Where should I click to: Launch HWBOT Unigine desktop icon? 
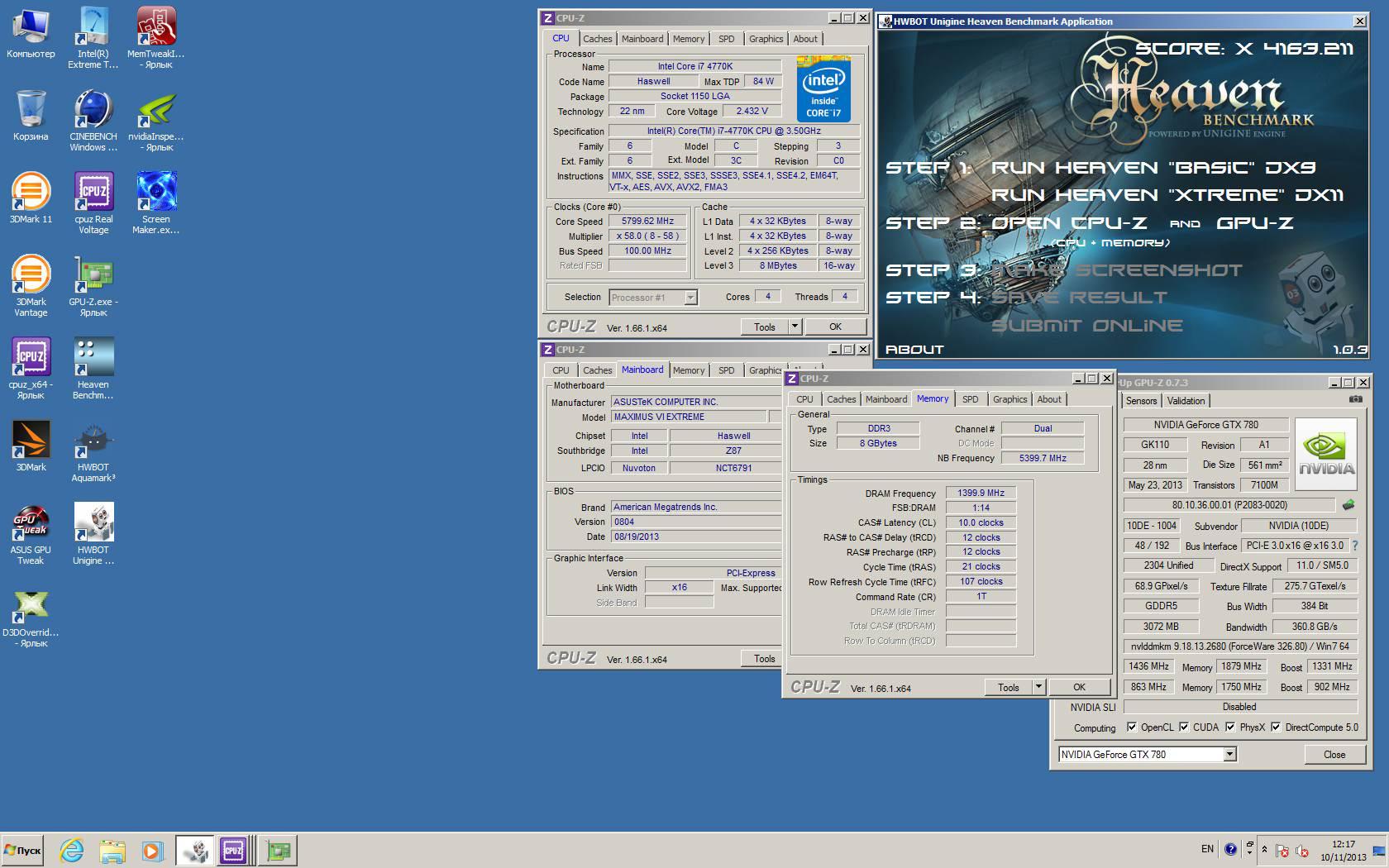pos(93,534)
